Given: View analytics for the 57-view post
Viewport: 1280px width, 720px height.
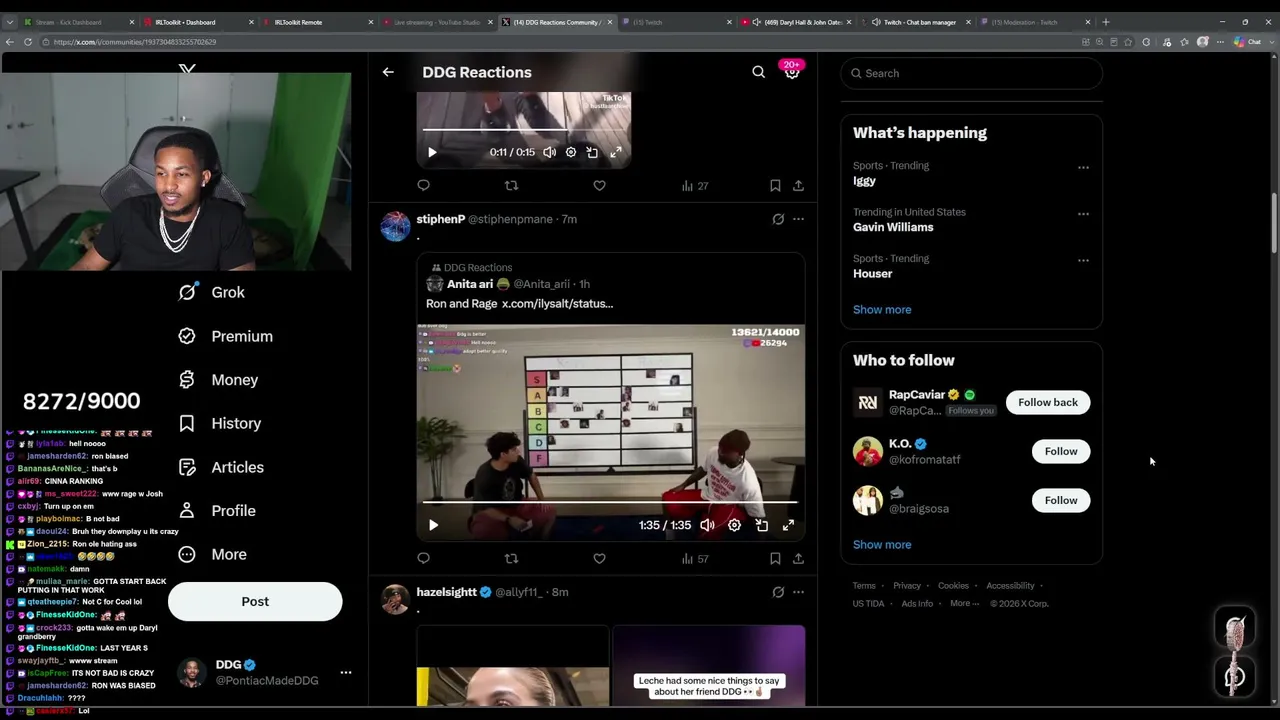Looking at the screenshot, I should pyautogui.click(x=695, y=558).
